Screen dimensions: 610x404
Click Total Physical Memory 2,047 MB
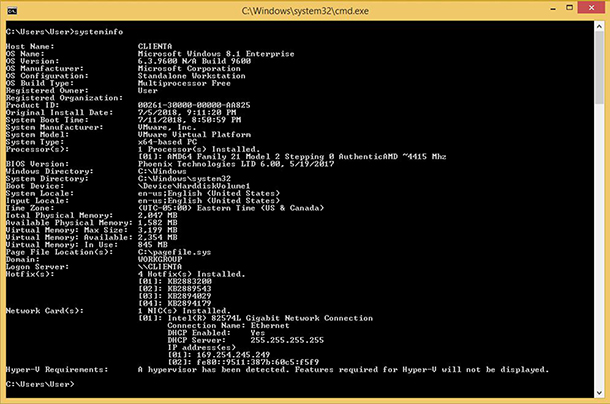[x=158, y=216]
